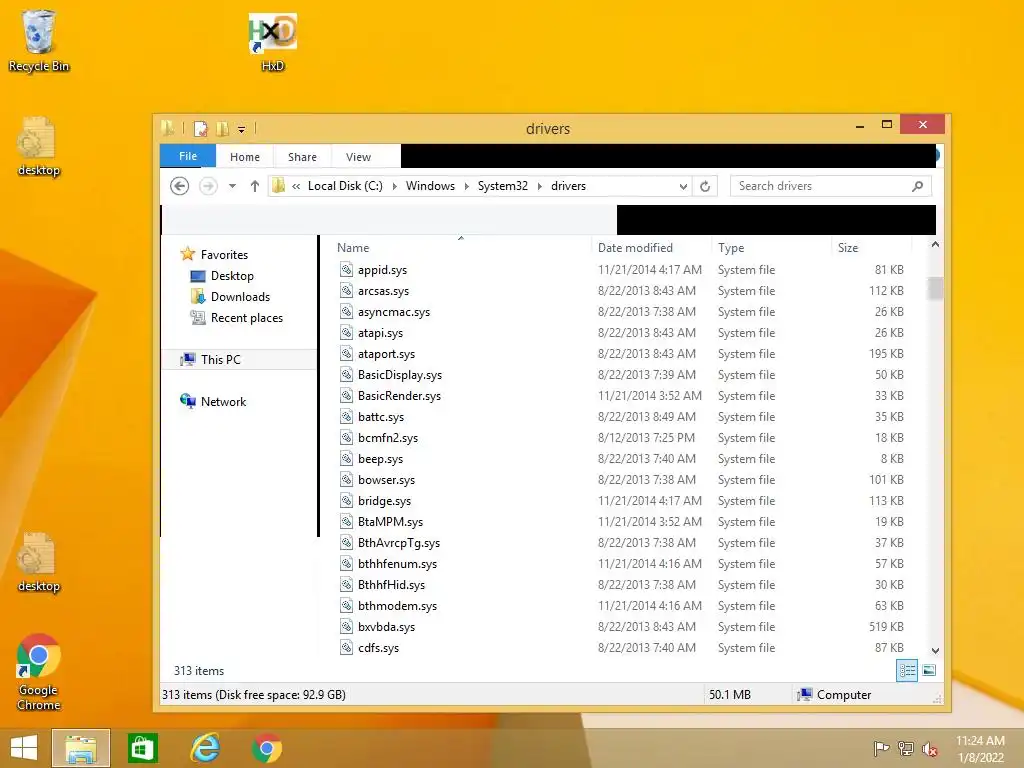
Task: Select the battc.sys file icon
Action: (x=346, y=416)
